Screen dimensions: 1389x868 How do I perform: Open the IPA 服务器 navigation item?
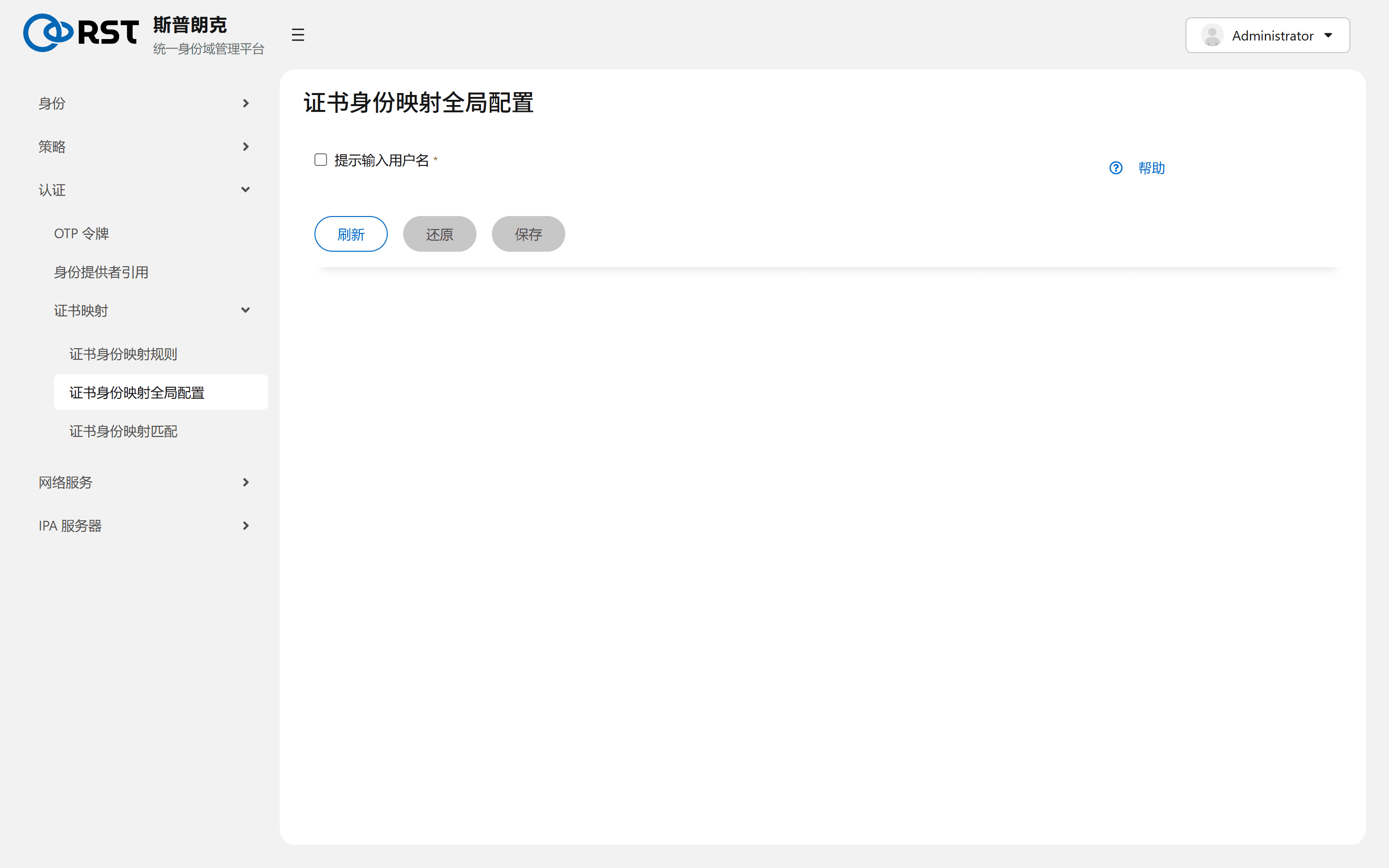click(x=70, y=526)
